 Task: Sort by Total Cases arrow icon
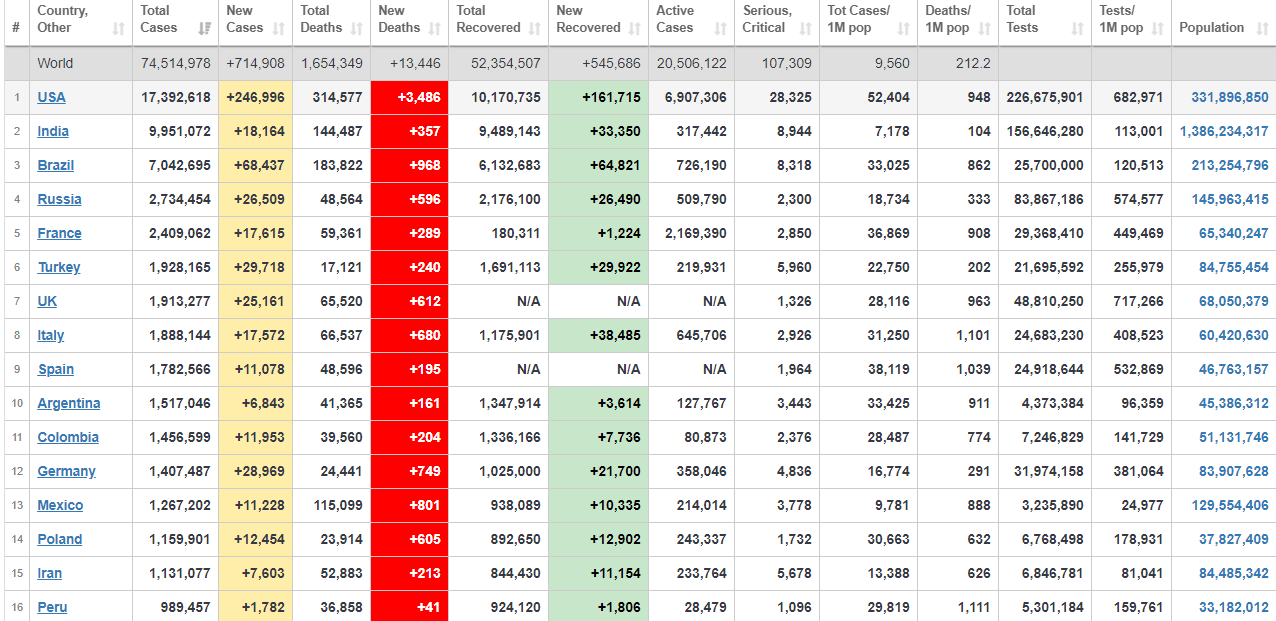205,28
